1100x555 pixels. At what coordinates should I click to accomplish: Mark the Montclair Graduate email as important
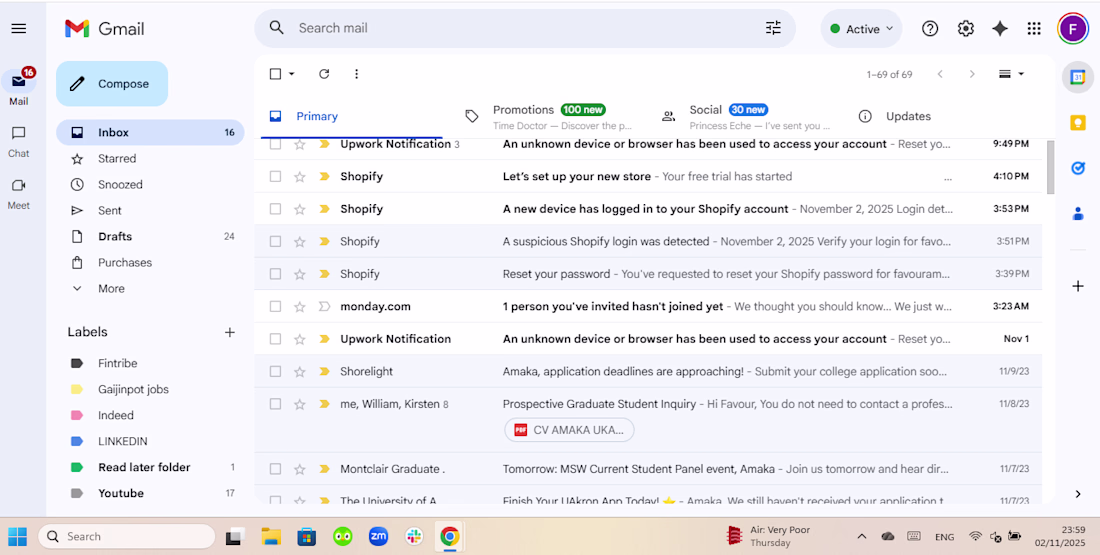coord(323,469)
